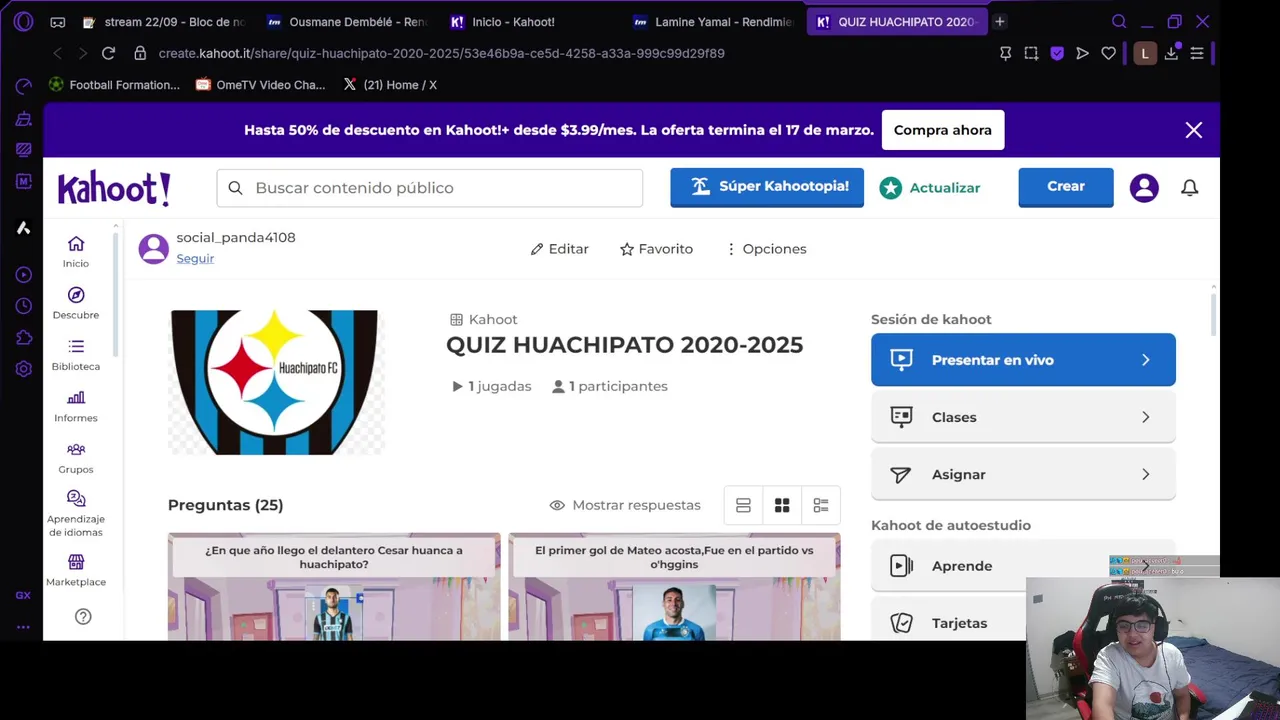Image resolution: width=1280 pixels, height=720 pixels.
Task: Open Huachipato FC cover image
Action: pyautogui.click(x=276, y=382)
